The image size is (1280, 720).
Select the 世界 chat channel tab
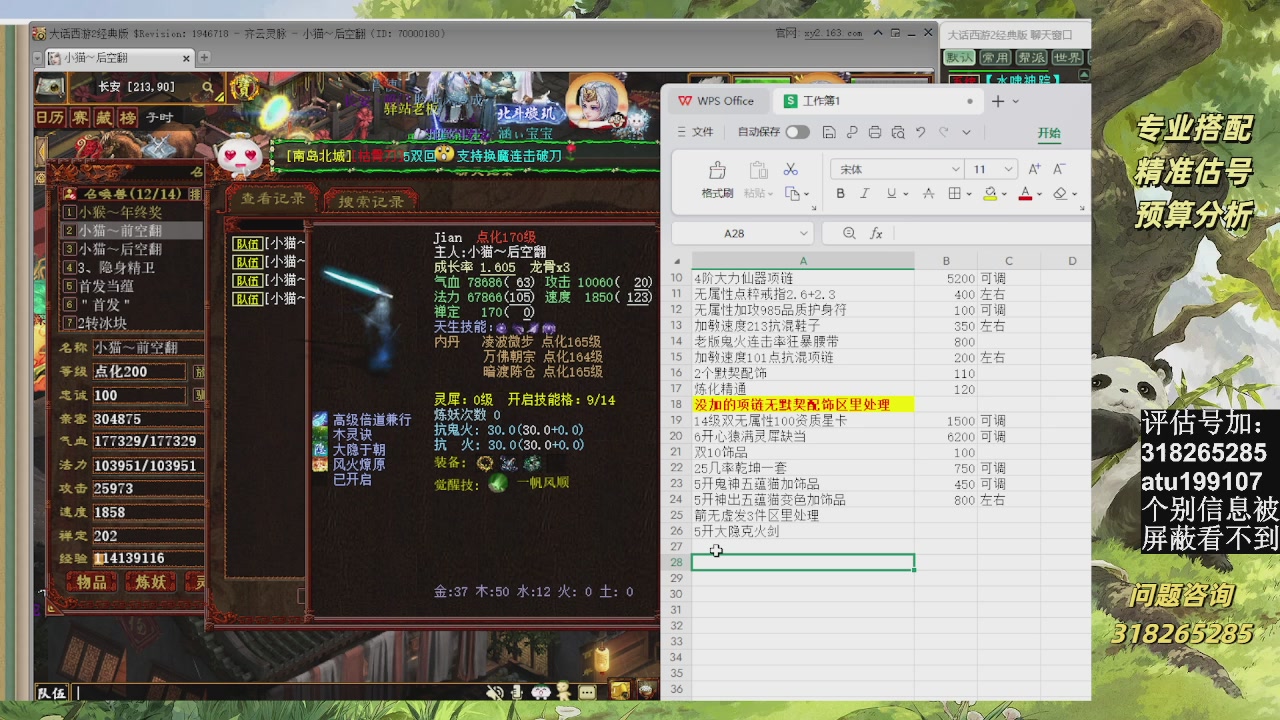[1067, 58]
